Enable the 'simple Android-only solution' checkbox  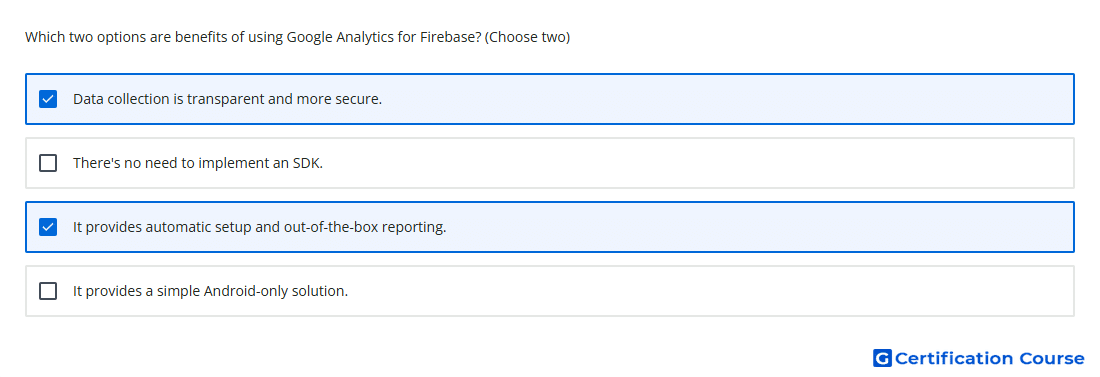48,291
